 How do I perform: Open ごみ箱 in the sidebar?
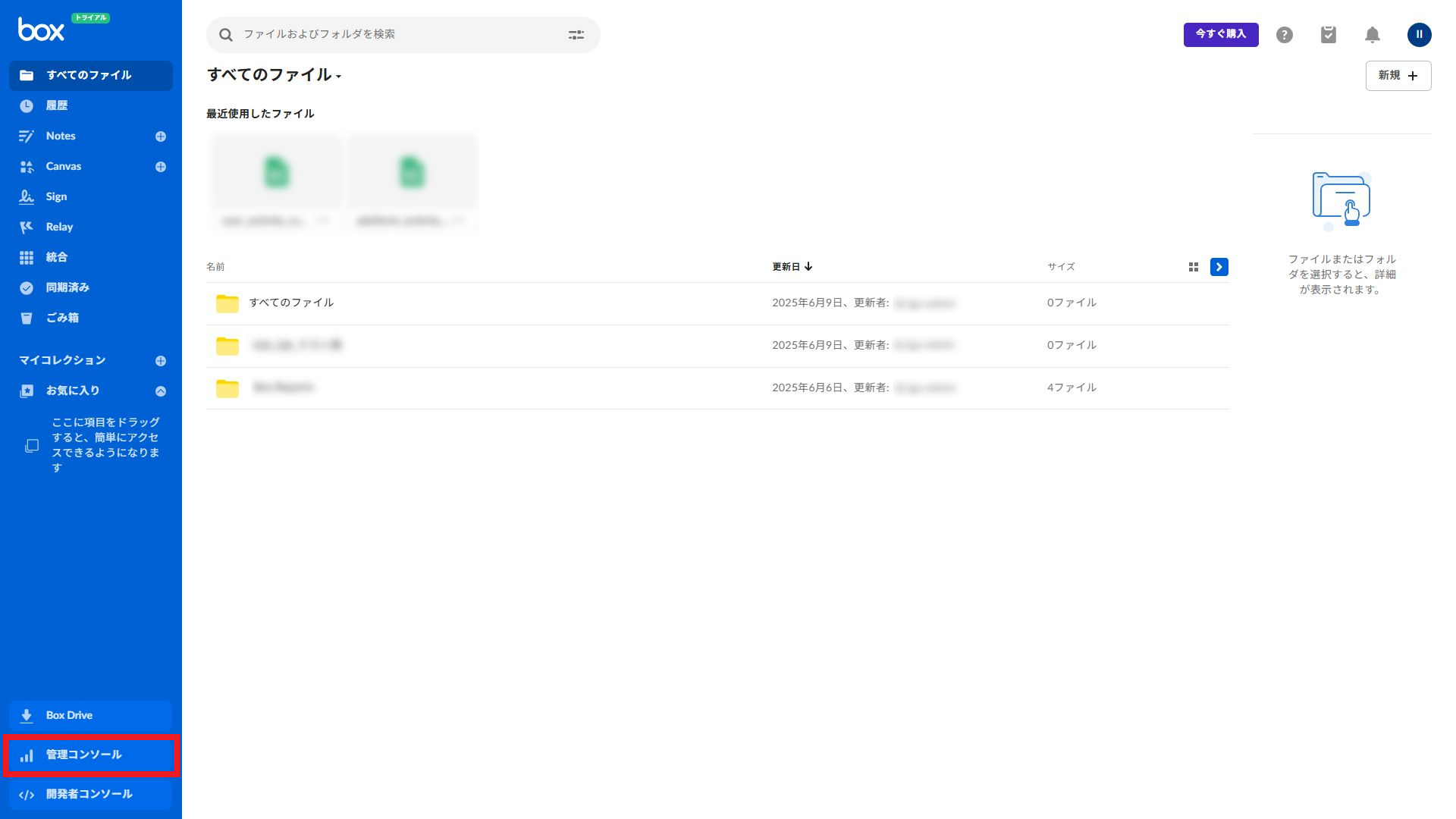click(x=62, y=318)
